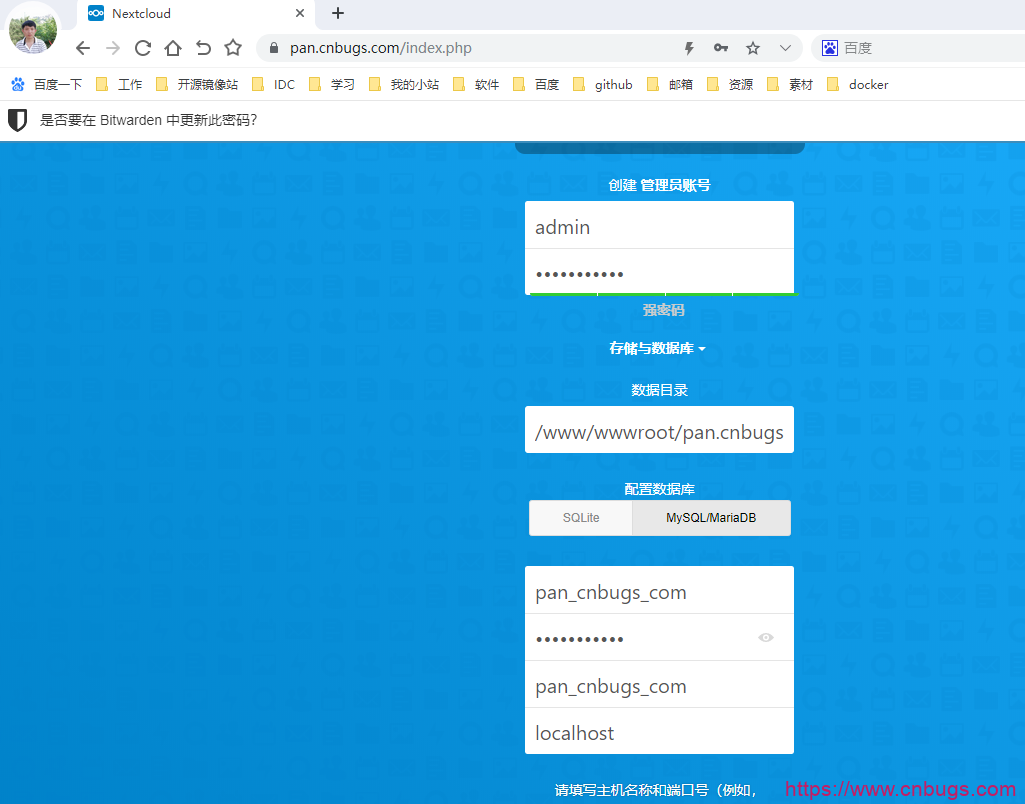Click the lightning bolt speed icon
Screen dimensions: 1025x804
click(x=688, y=48)
